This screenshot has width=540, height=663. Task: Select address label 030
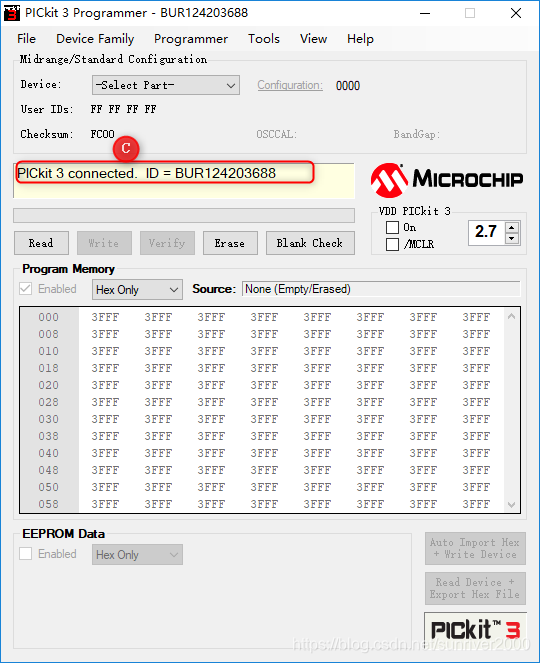[49, 419]
